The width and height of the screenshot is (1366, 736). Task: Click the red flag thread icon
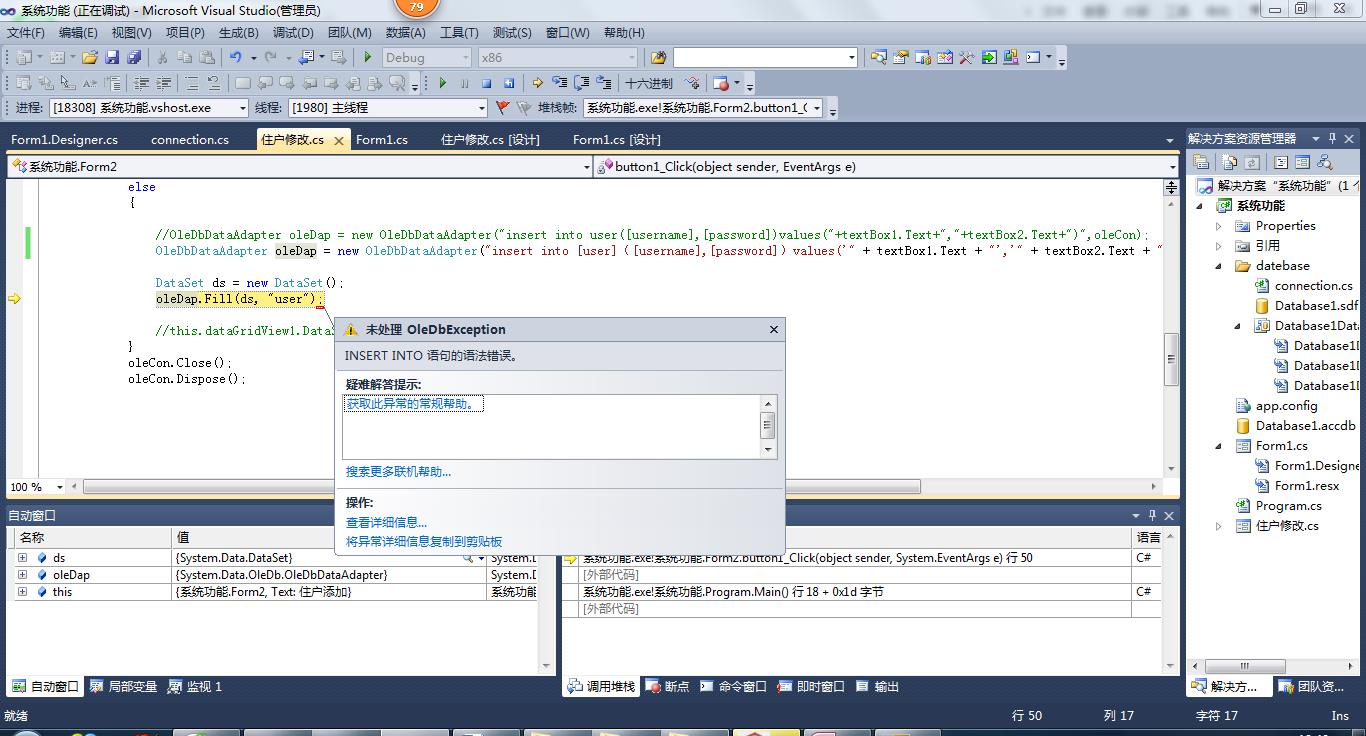pyautogui.click(x=503, y=108)
